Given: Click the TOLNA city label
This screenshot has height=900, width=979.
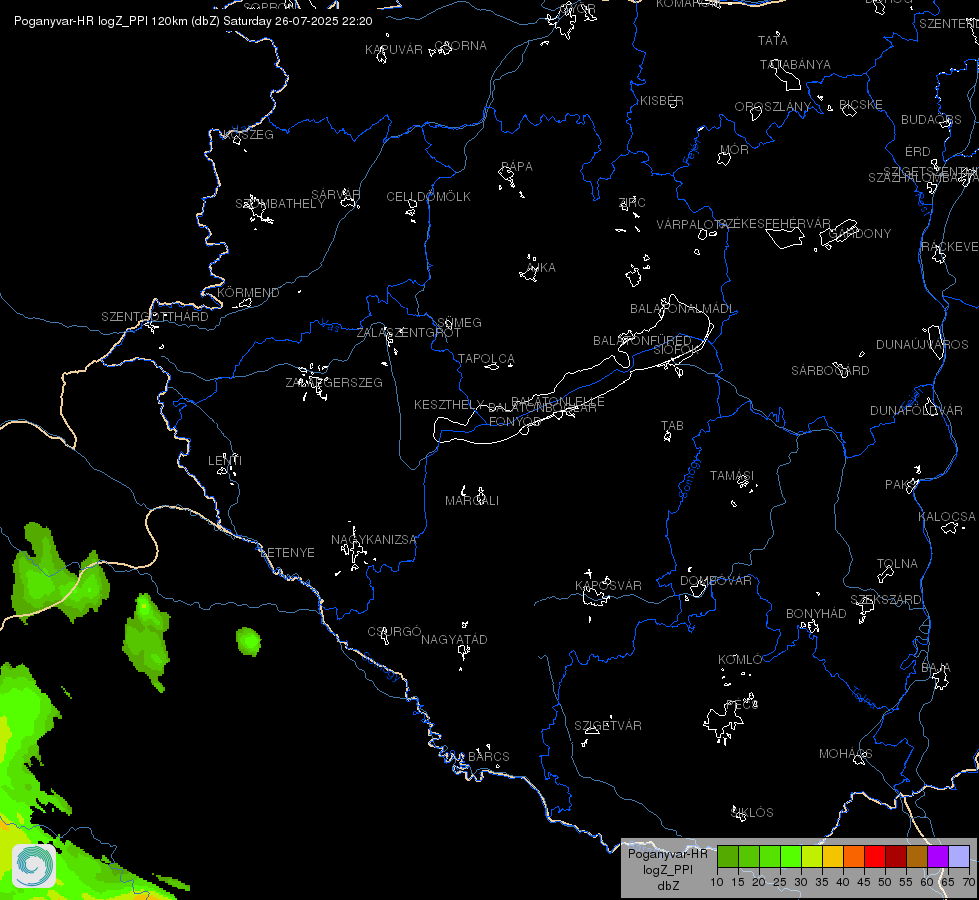Looking at the screenshot, I should [897, 564].
